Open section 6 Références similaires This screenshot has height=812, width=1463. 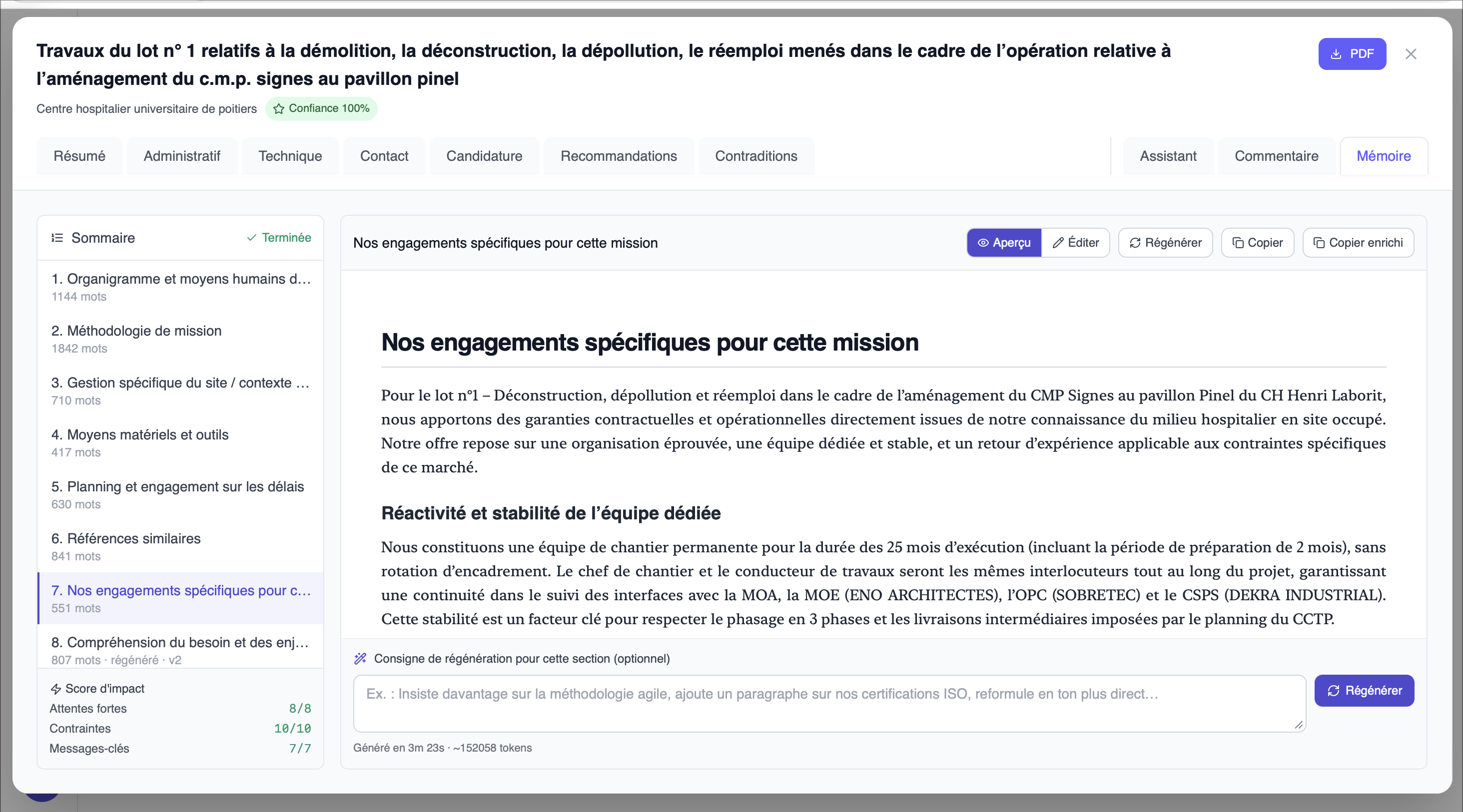[x=180, y=546]
